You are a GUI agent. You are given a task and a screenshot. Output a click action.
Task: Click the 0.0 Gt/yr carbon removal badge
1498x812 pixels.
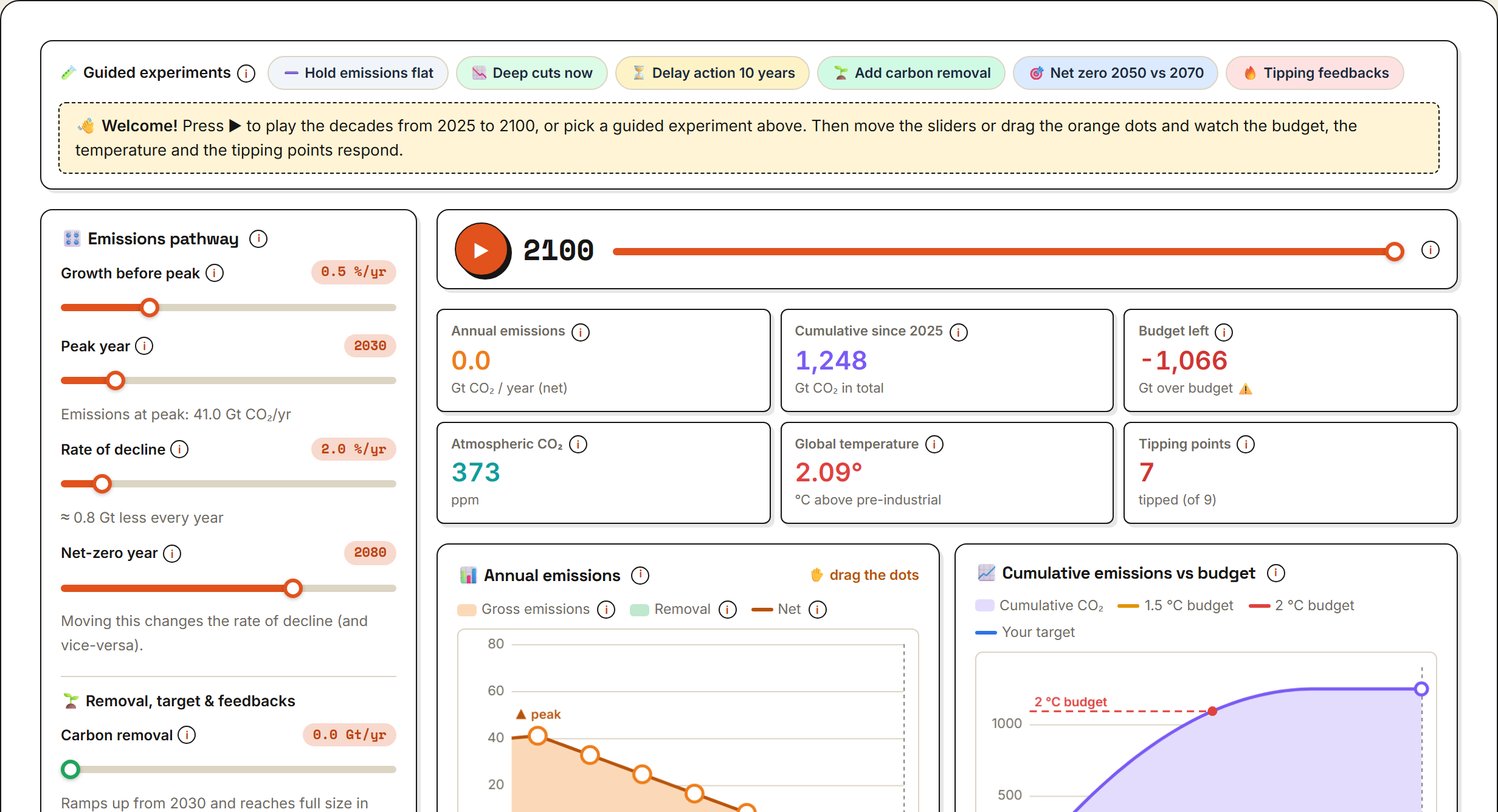coord(350,735)
